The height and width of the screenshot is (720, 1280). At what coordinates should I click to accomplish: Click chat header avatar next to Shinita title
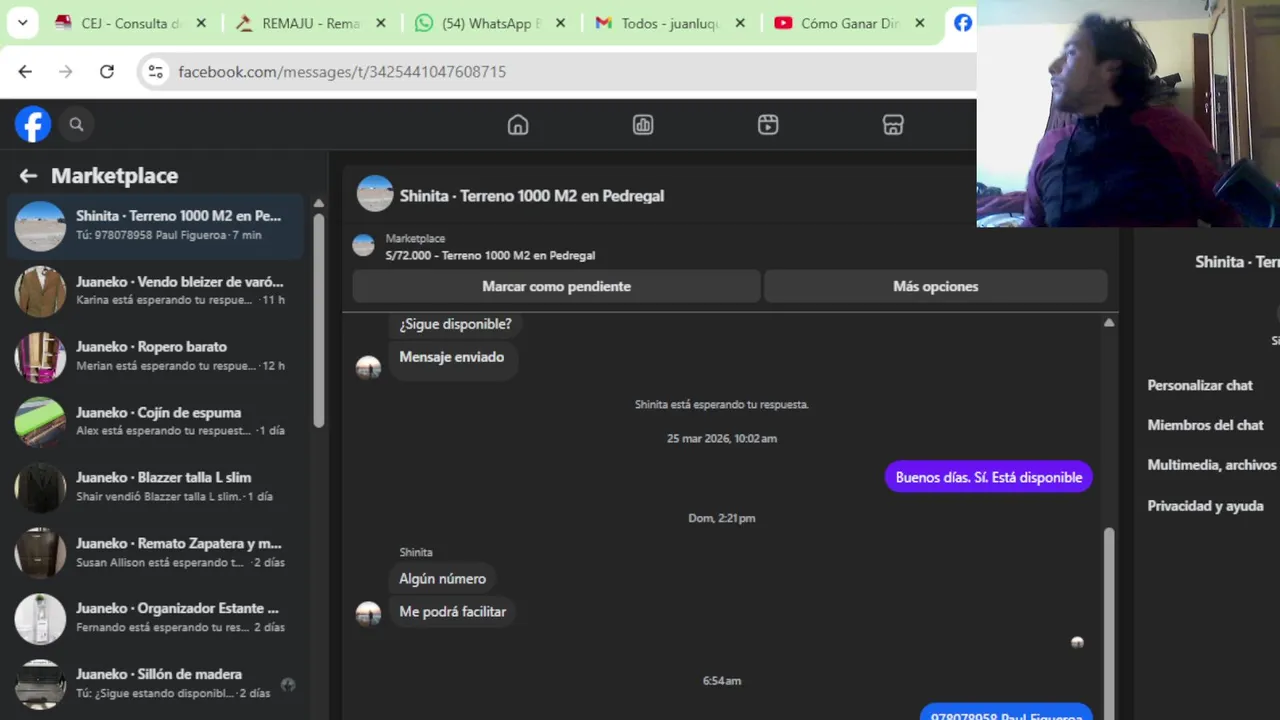375,194
